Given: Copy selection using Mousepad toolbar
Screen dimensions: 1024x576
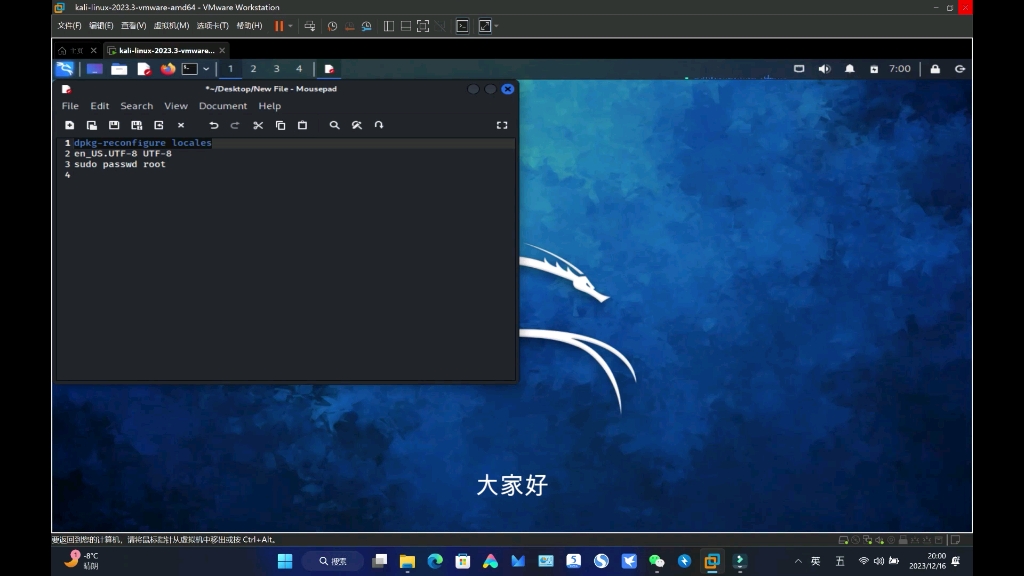Looking at the screenshot, I should tap(280, 125).
